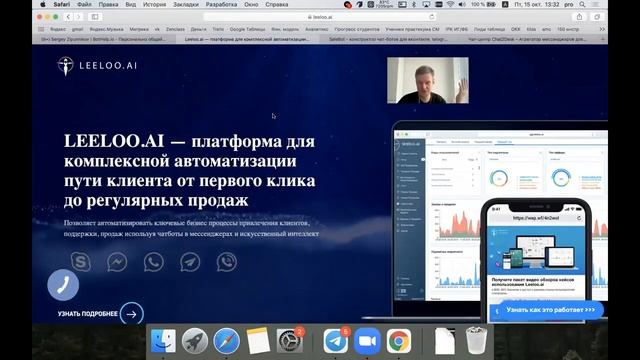Open the Яндекс.Музыка bookmark
The width and height of the screenshot is (640, 360).
pos(106,29)
